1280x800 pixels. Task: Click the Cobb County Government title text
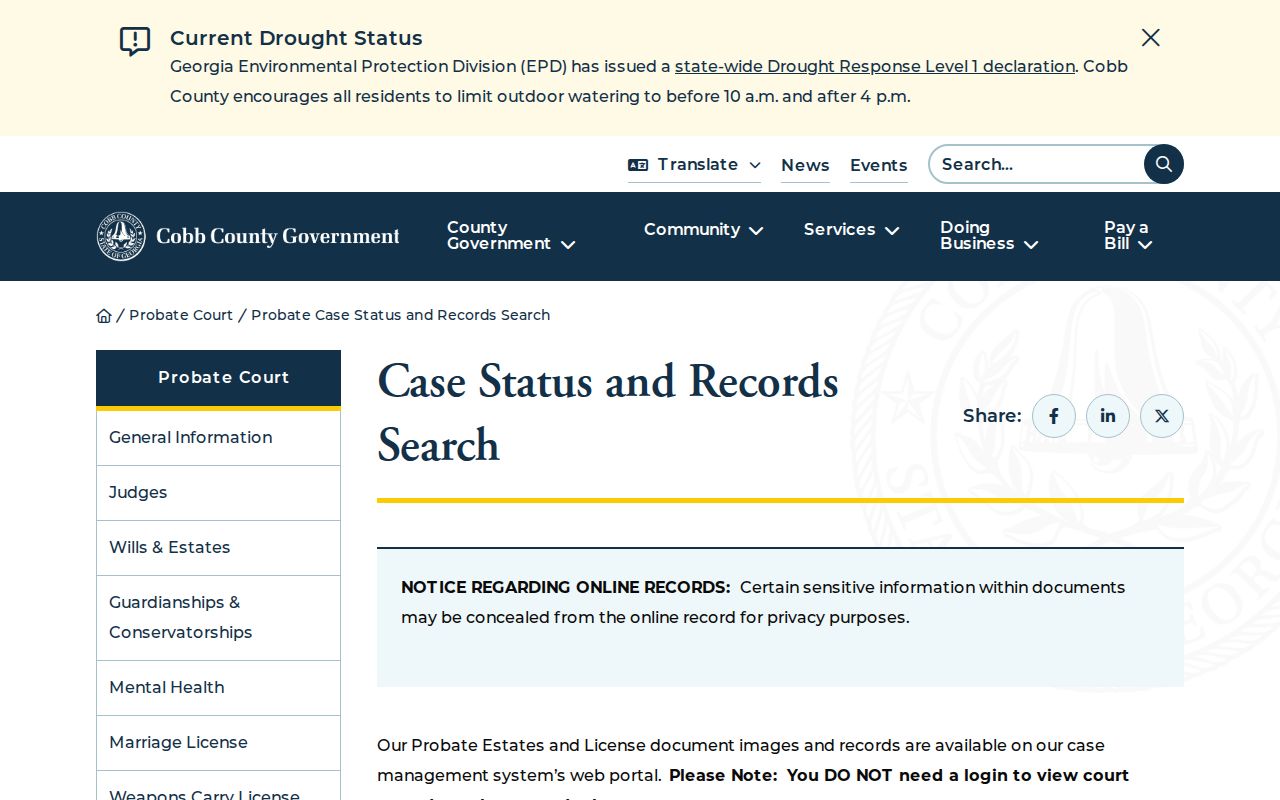coord(278,237)
